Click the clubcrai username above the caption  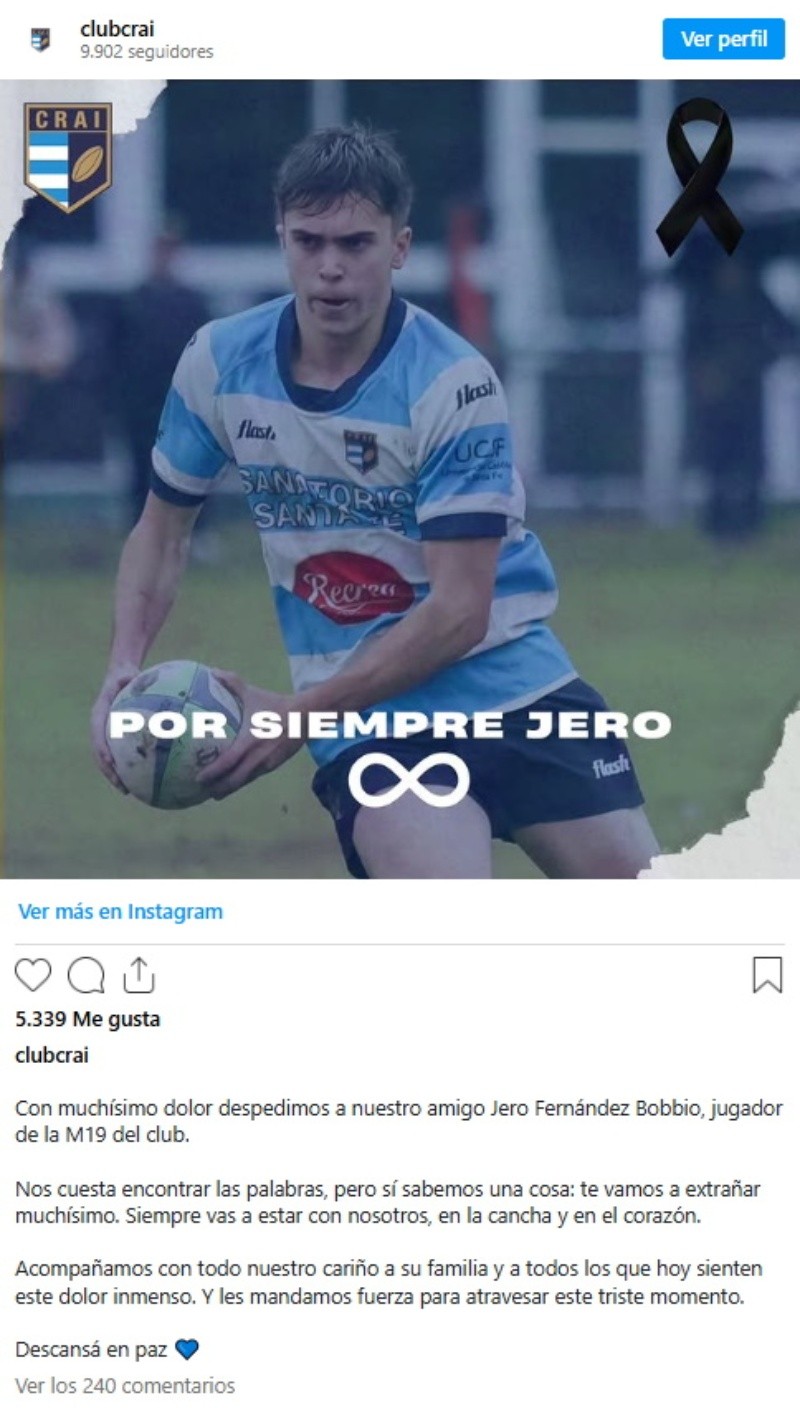point(52,1055)
